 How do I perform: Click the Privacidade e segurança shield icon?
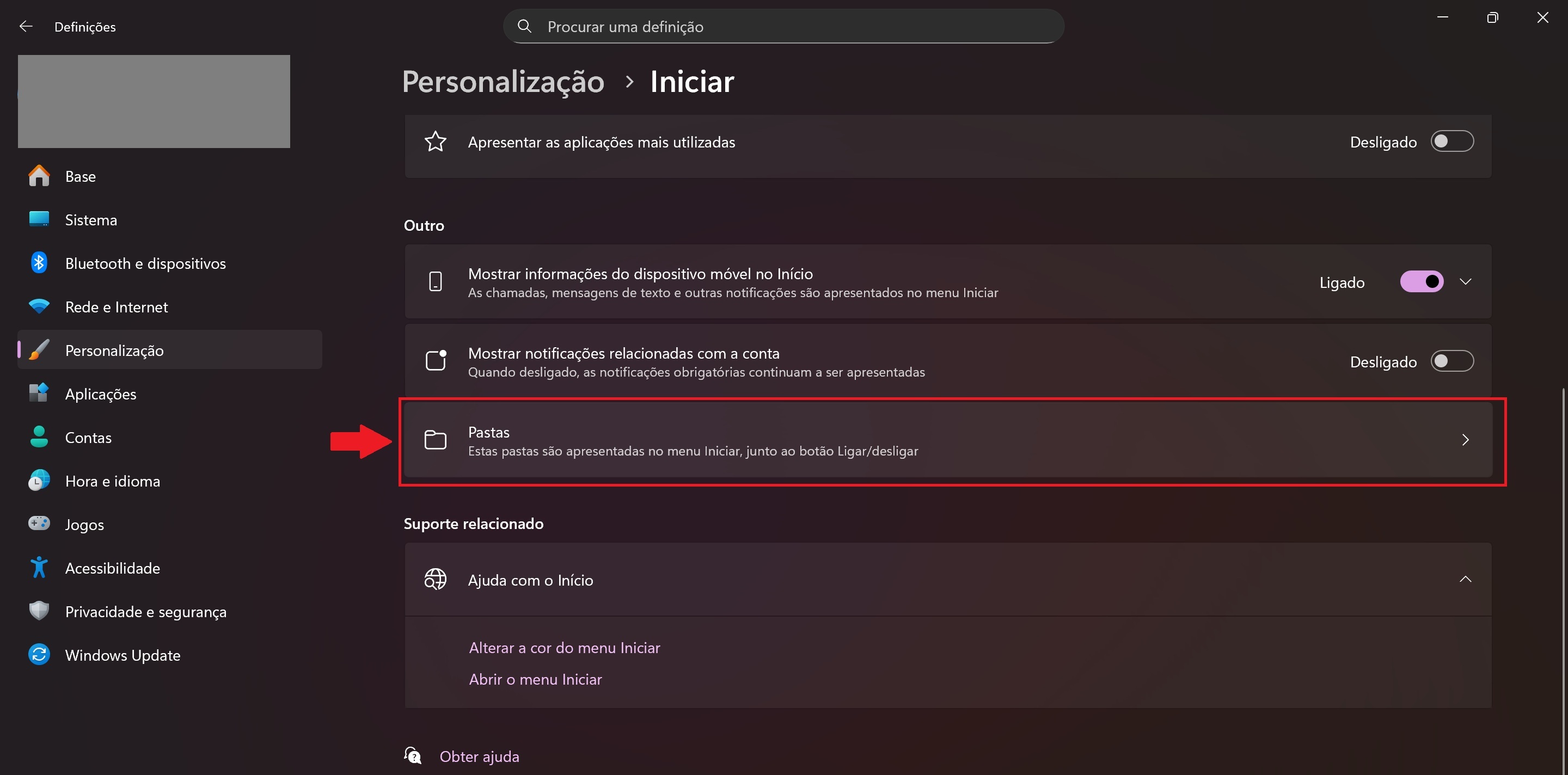pos(39,611)
